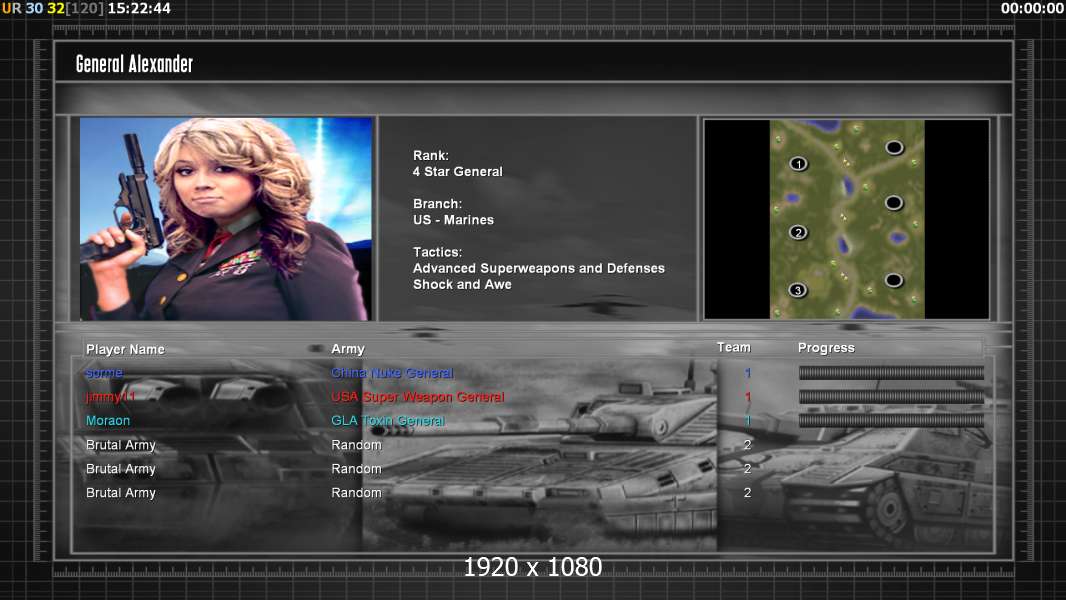Viewport: 1066px width, 600px height.
Task: Click the 'Shock and Awe' tactics line
Action: point(462,285)
